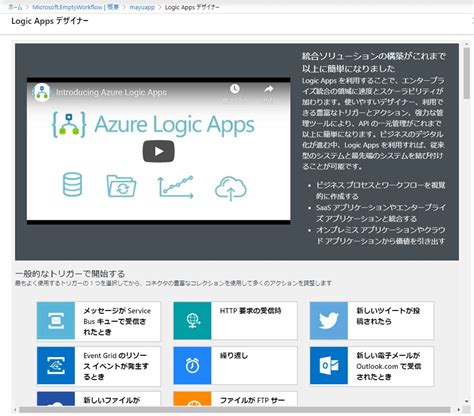Click the cloud upload icon in video thumbnail
Image resolution: width=474 pixels, height=416 pixels.
point(231,188)
